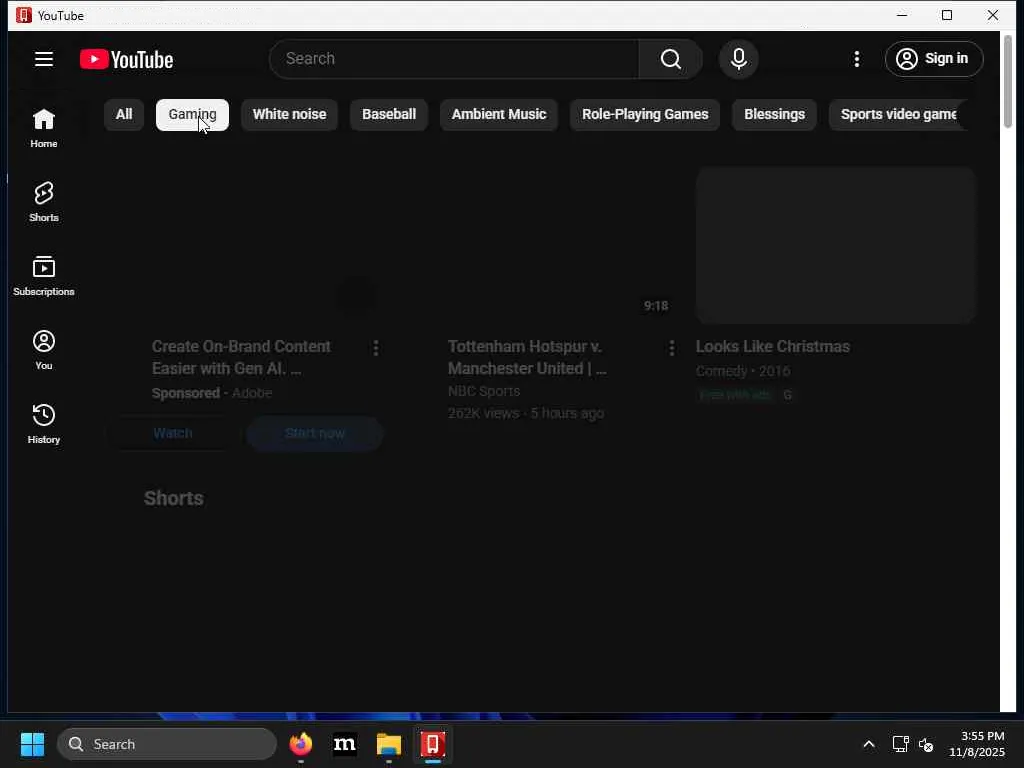Click the search magnifier button

(x=671, y=59)
